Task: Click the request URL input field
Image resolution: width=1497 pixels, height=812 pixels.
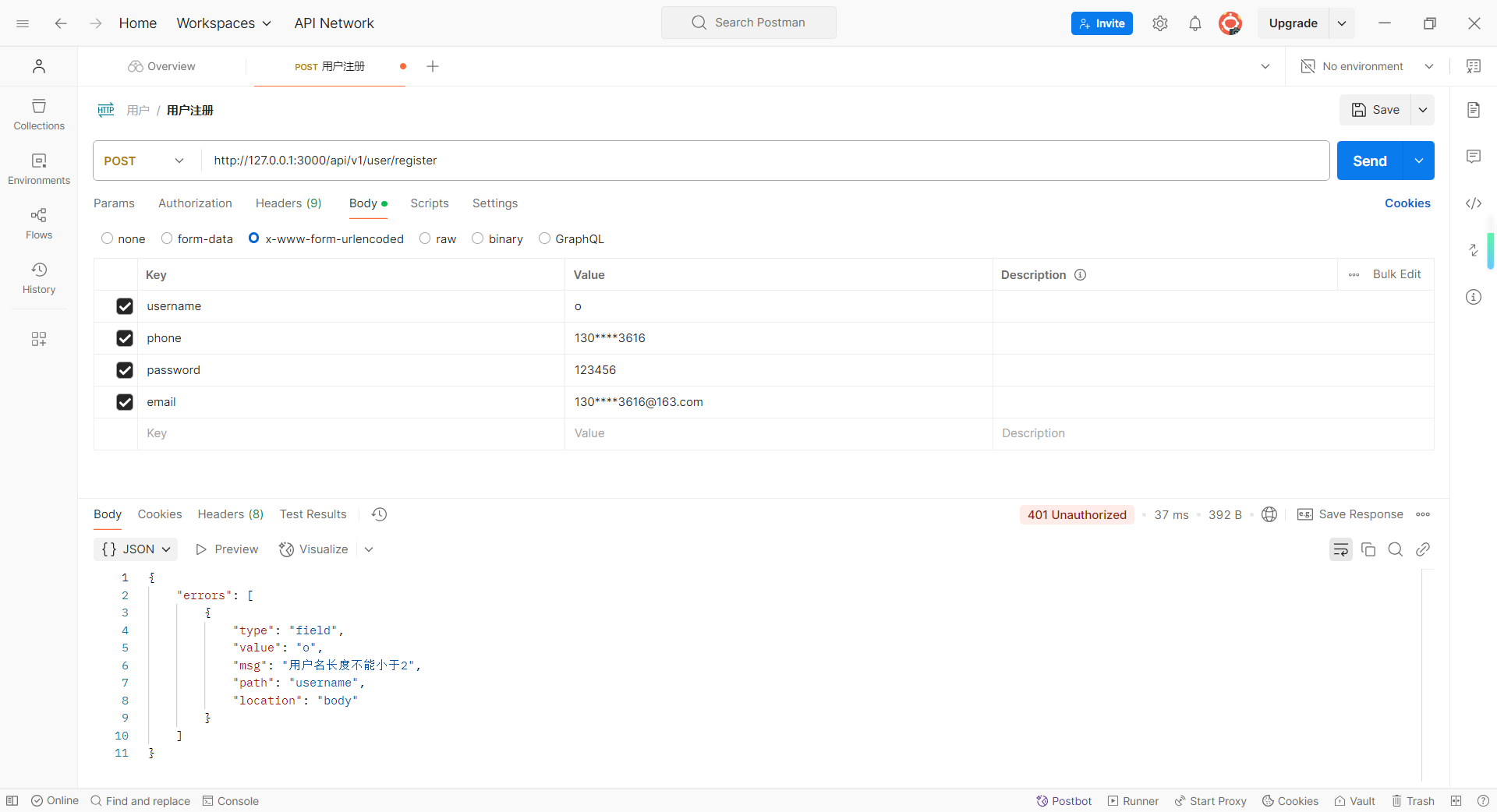Action: 764,161
